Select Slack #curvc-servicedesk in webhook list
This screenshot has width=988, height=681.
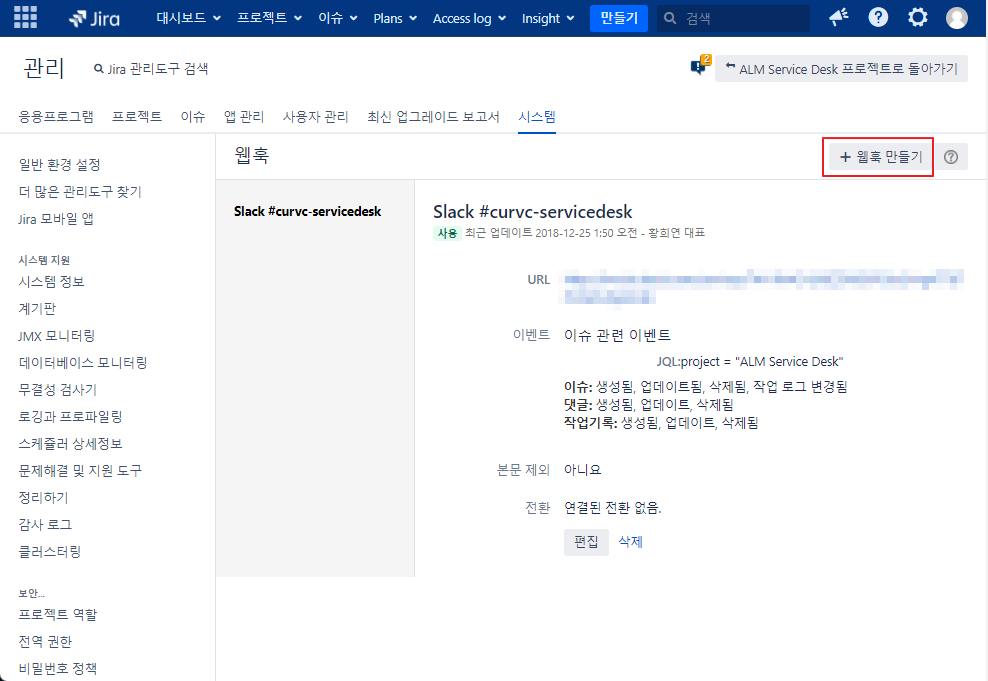pos(307,212)
